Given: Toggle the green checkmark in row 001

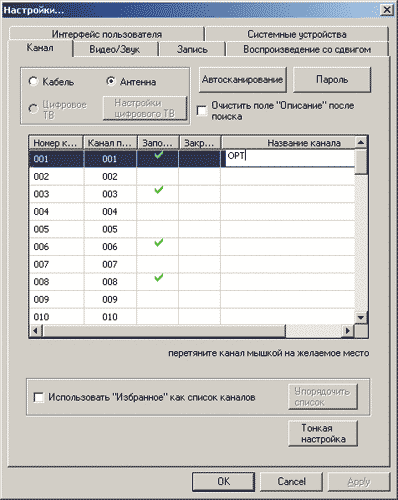Looking at the screenshot, I should tap(159, 155).
